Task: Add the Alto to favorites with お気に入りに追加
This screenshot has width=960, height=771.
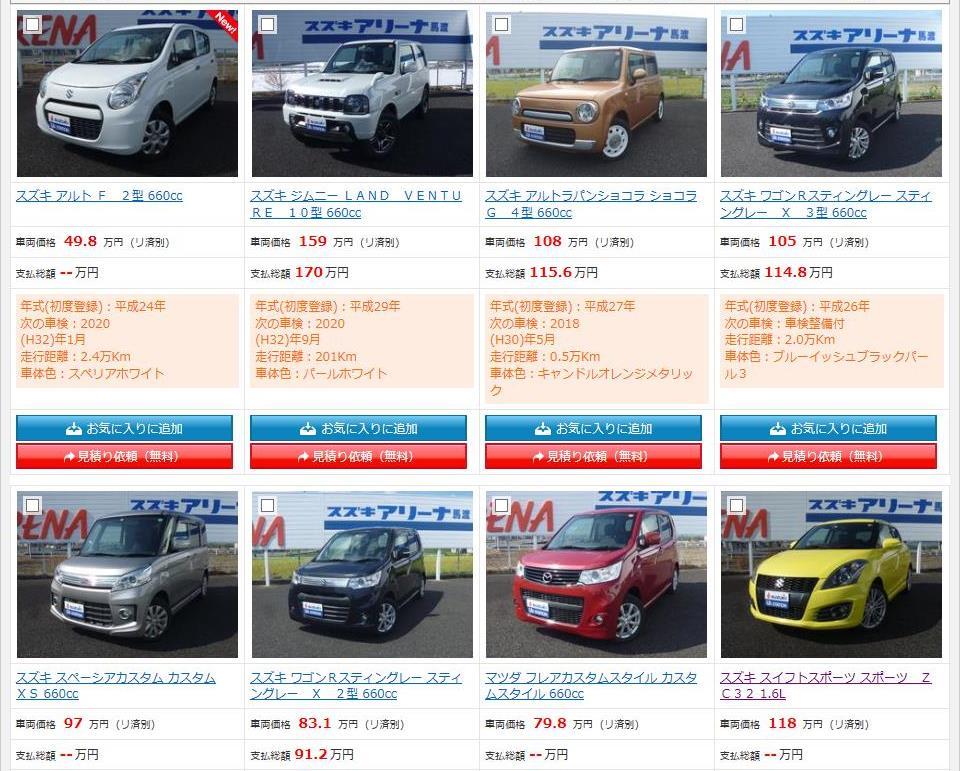Action: click(124, 429)
